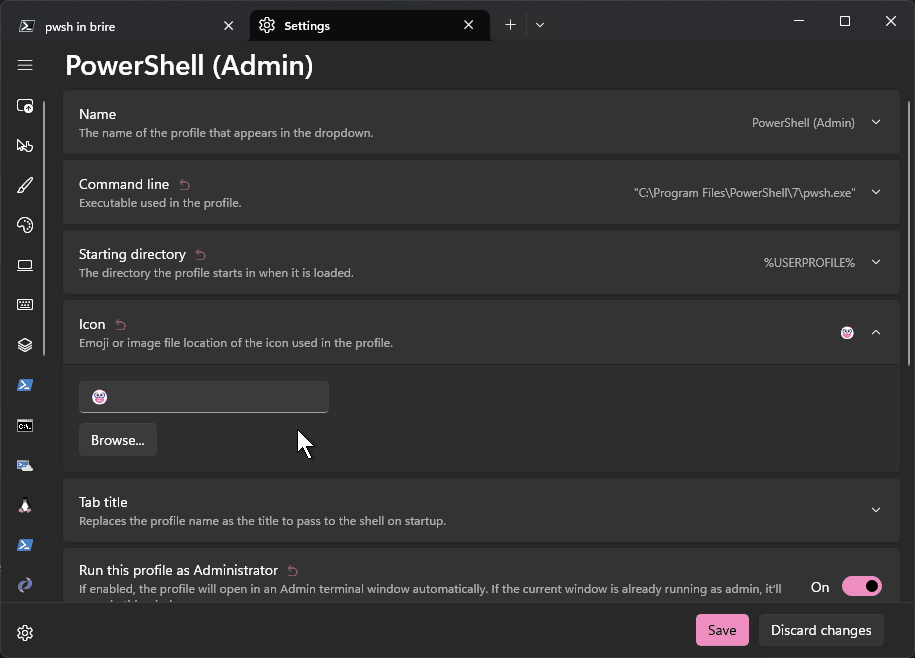Expand the Command line setting
This screenshot has width=915, height=658.
876,192
